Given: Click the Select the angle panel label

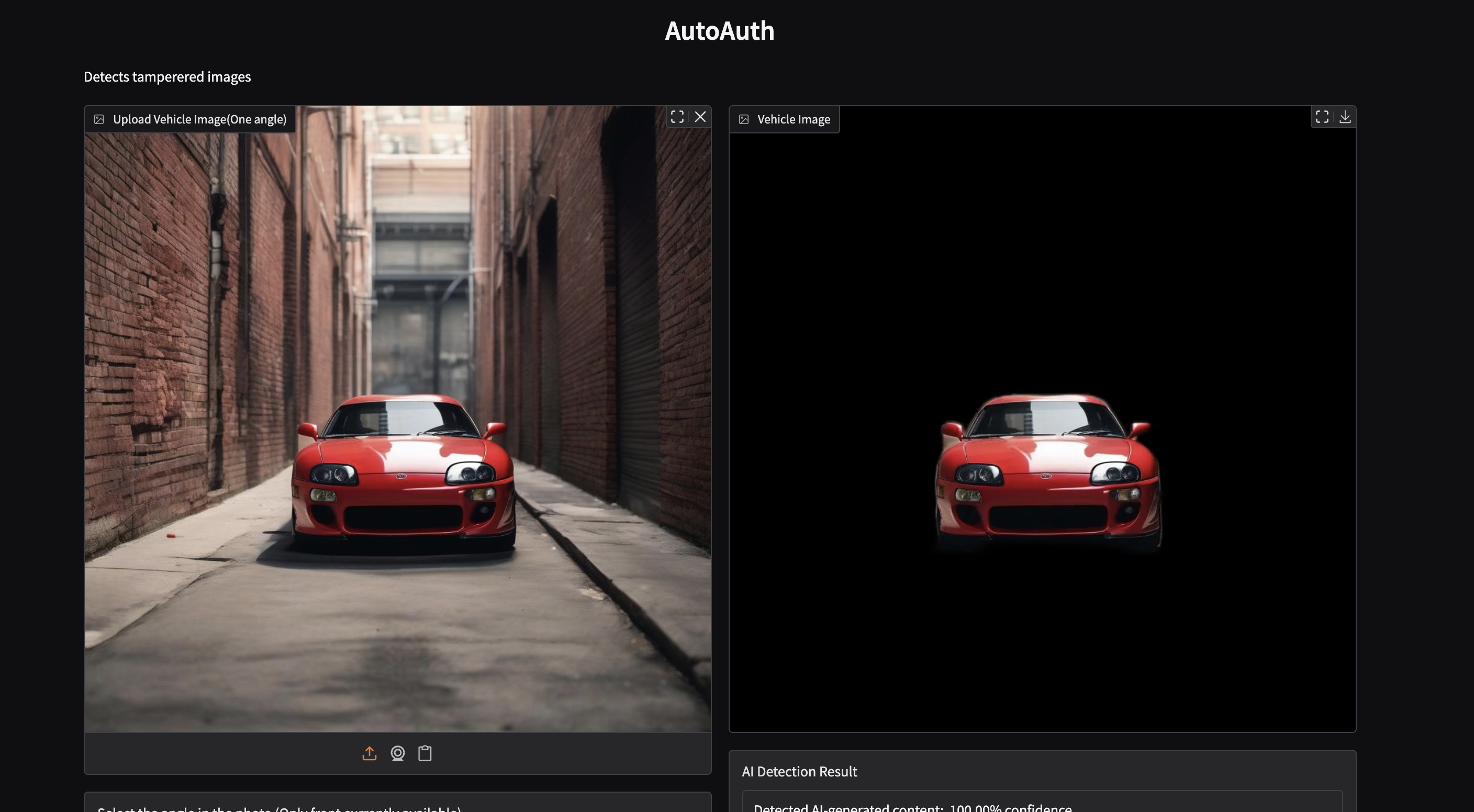Looking at the screenshot, I should [278, 807].
